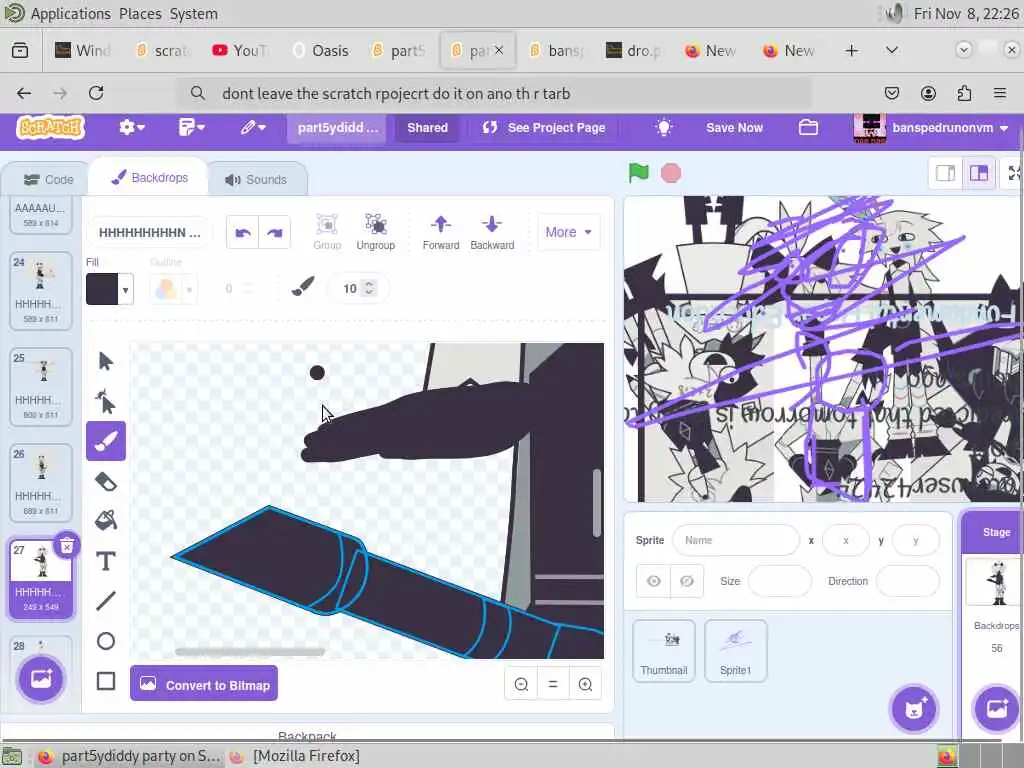Screen dimensions: 1024x768
Task: Select the Reshape tool
Action: pos(105,401)
